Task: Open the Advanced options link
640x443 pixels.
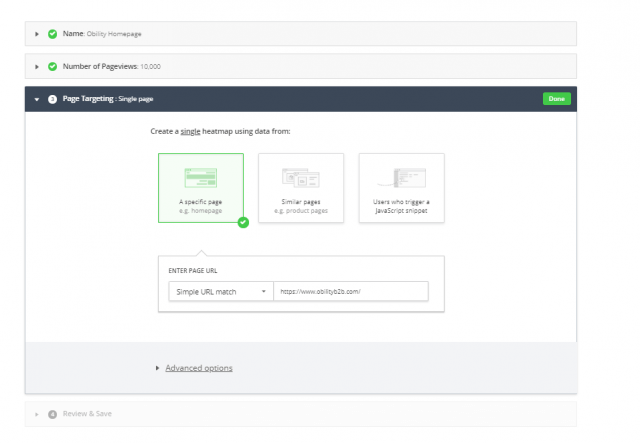Action: pyautogui.click(x=198, y=368)
